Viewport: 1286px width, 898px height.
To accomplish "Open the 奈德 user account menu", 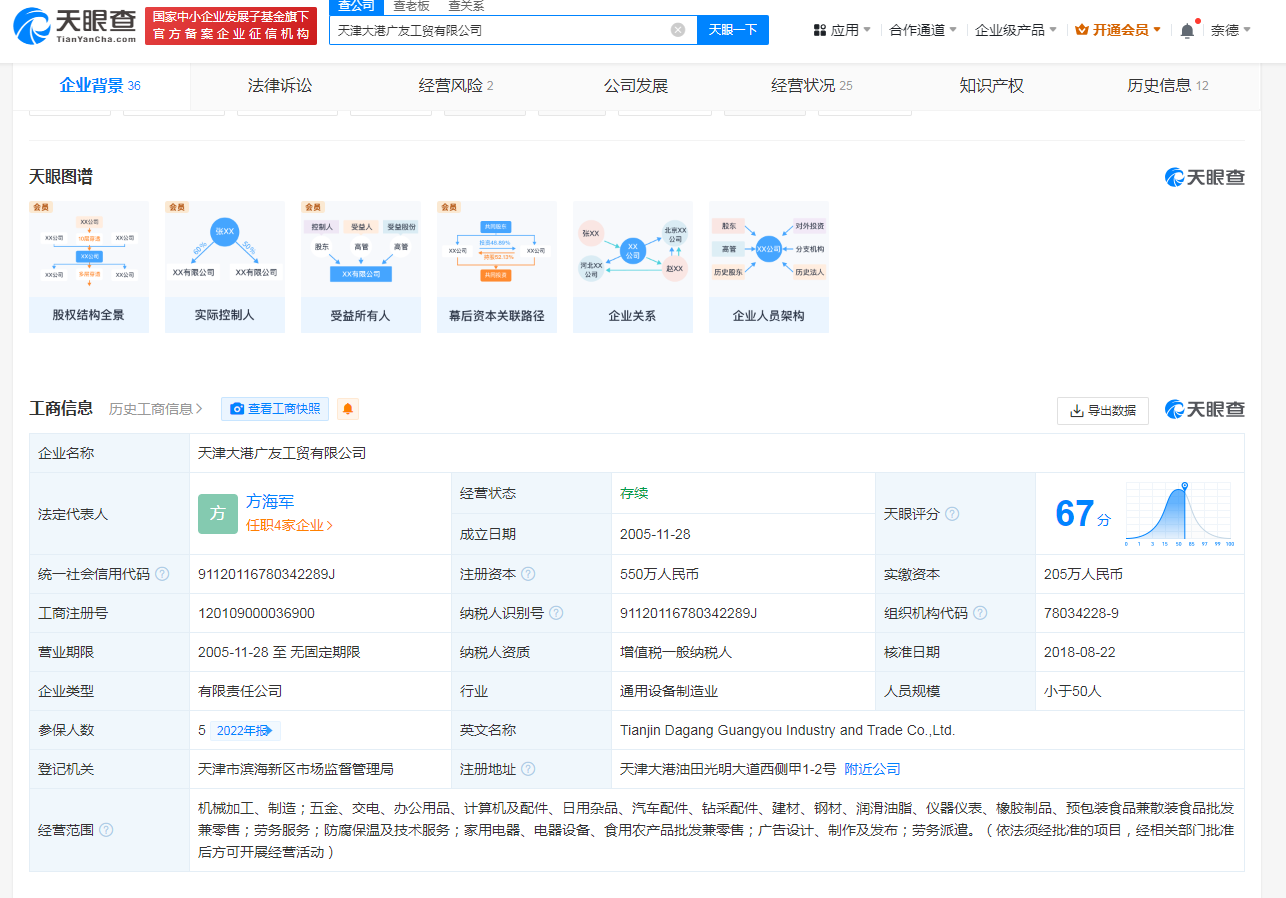I will click(x=1231, y=30).
